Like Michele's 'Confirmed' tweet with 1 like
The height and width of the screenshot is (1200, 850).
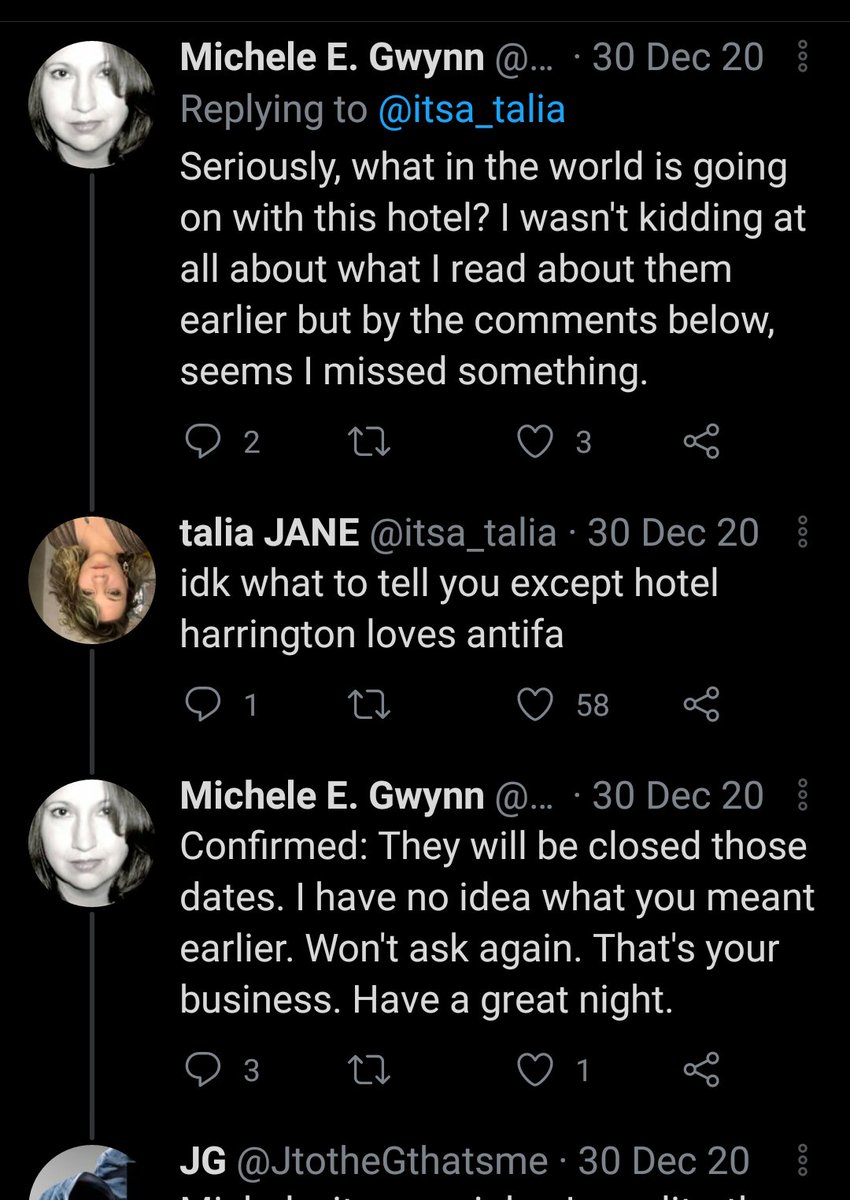click(x=539, y=1071)
